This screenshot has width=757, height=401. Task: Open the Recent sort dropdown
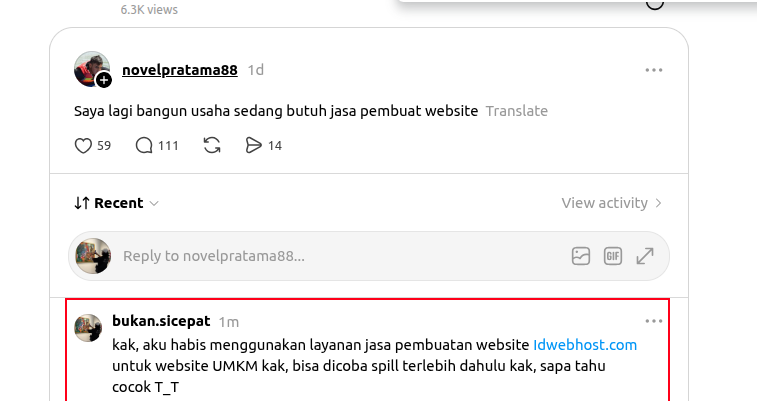point(116,203)
